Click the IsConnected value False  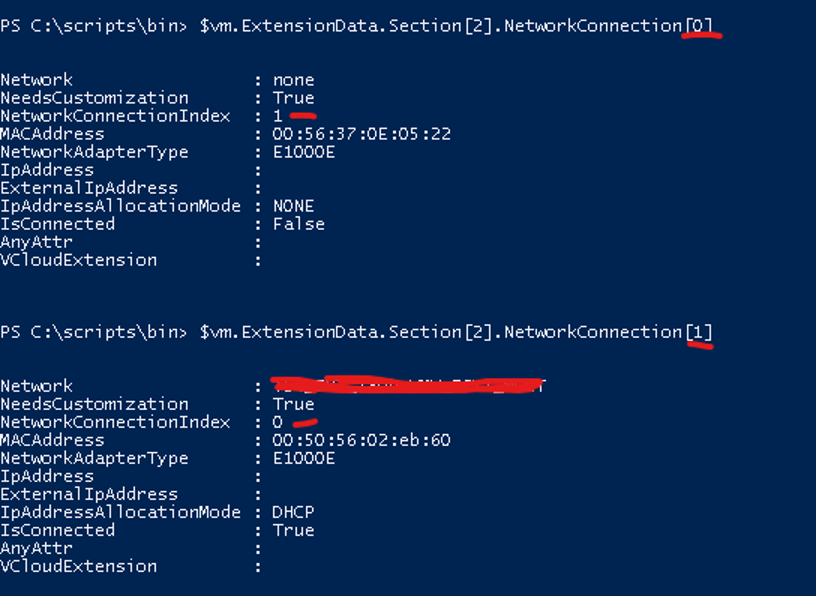[x=298, y=224]
